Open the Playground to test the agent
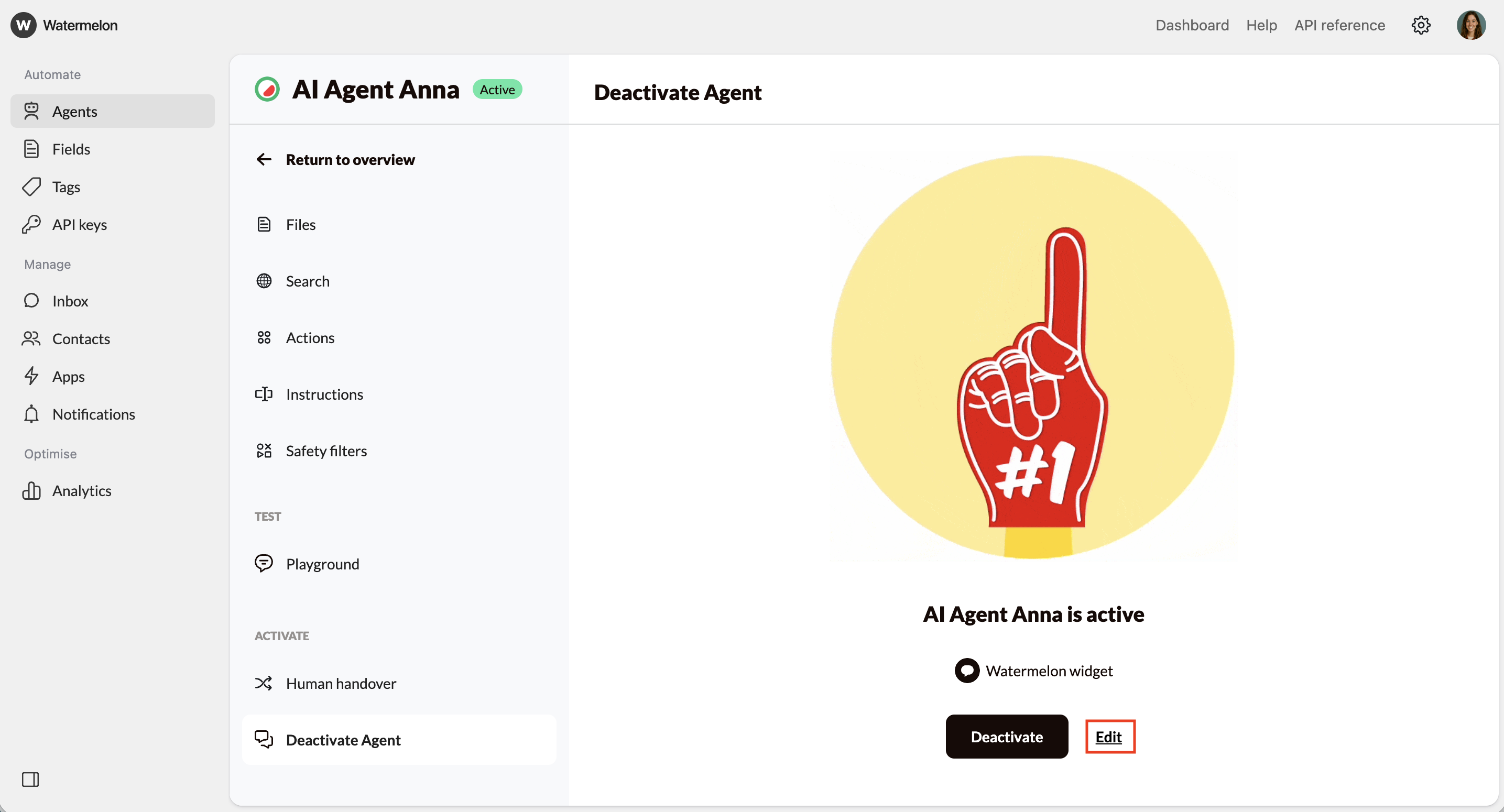This screenshot has width=1504, height=812. coord(322,563)
